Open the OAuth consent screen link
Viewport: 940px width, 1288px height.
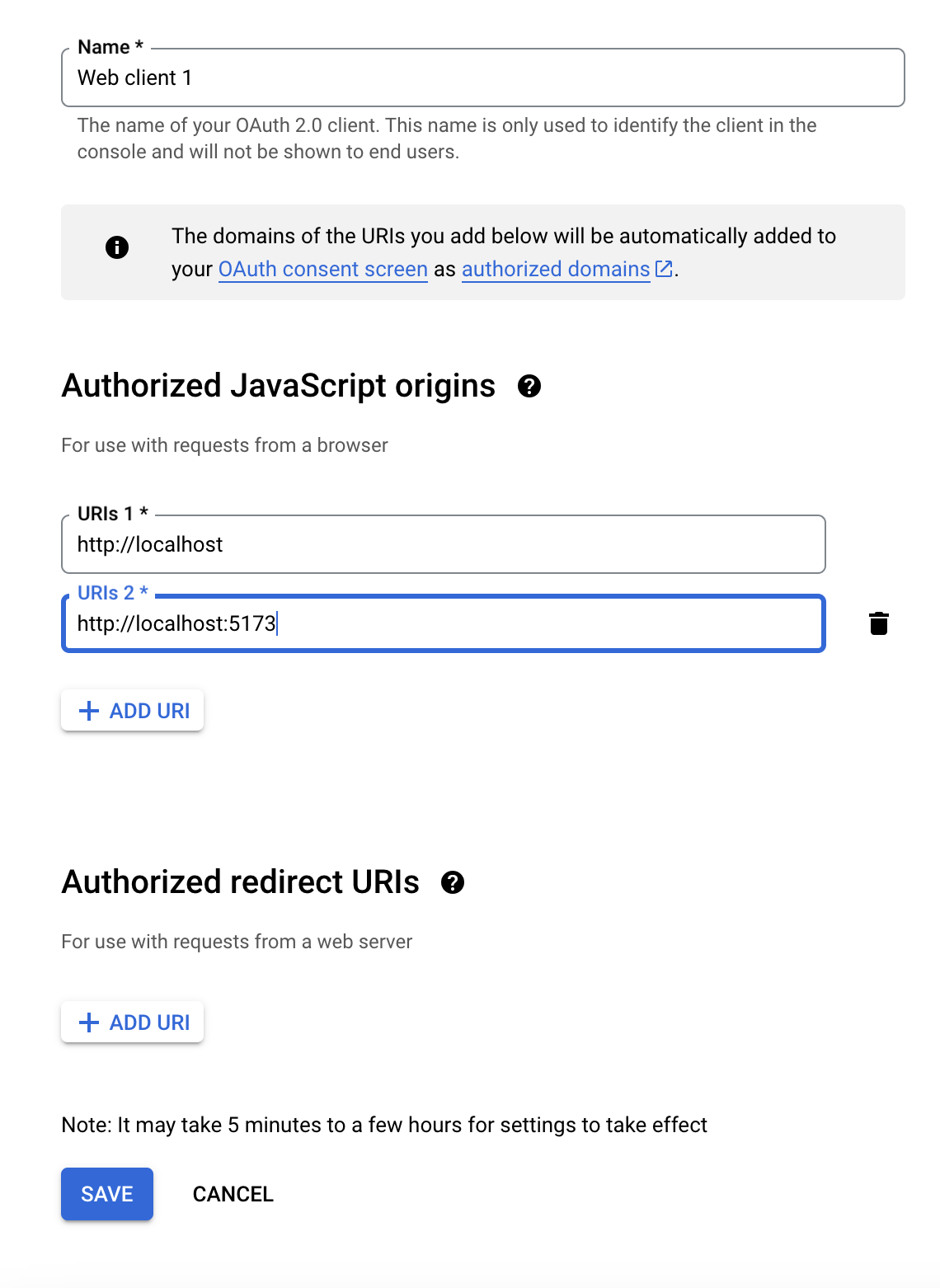pyautogui.click(x=322, y=269)
